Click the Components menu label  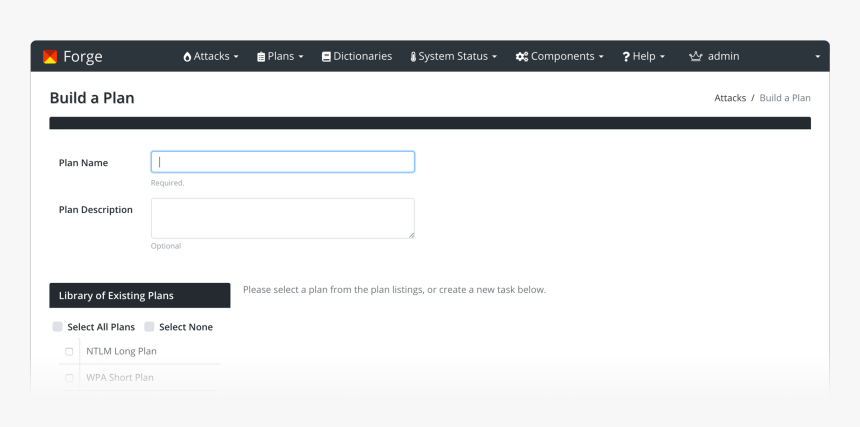tap(563, 56)
